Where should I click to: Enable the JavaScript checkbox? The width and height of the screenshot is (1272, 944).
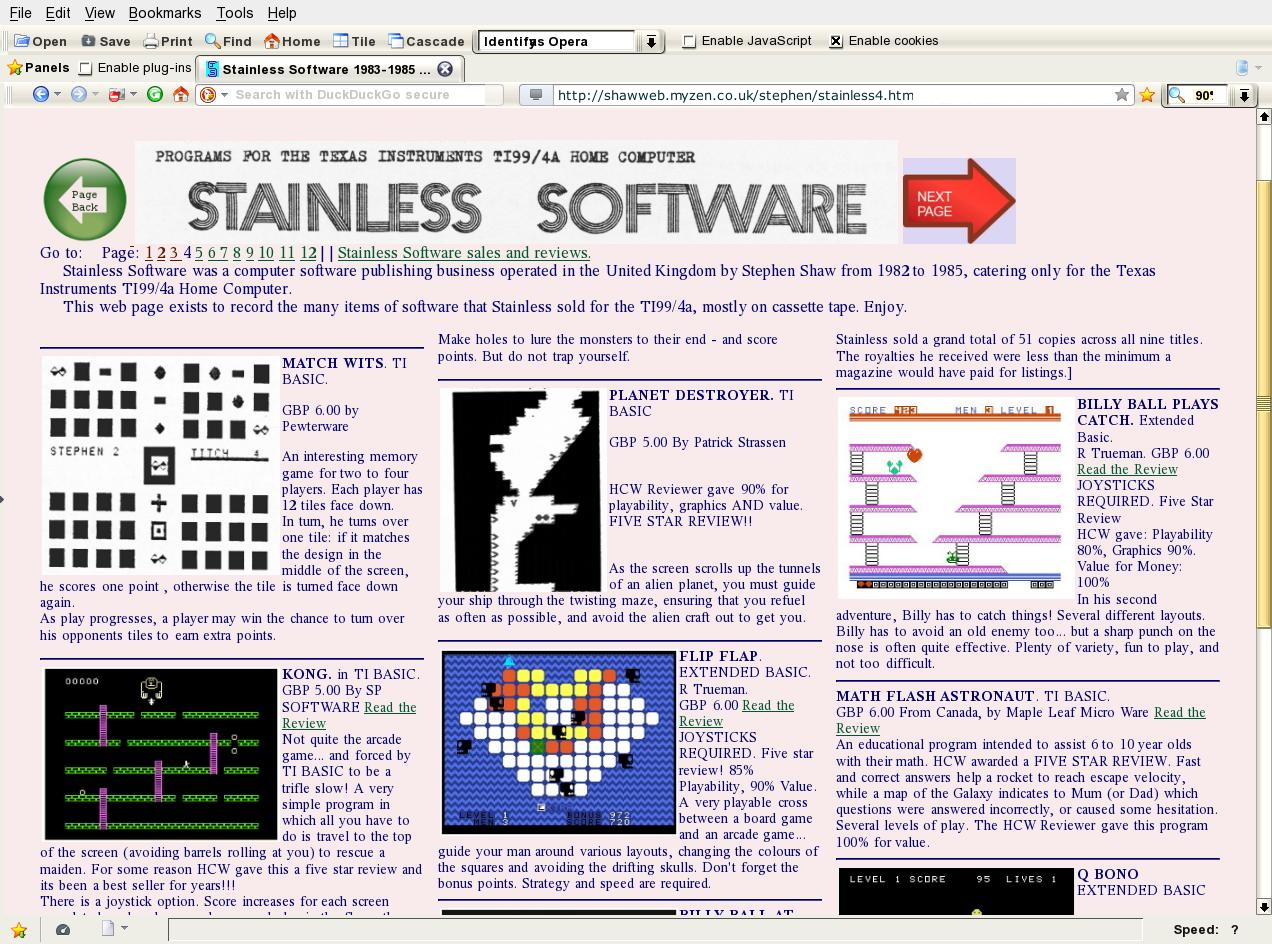689,41
